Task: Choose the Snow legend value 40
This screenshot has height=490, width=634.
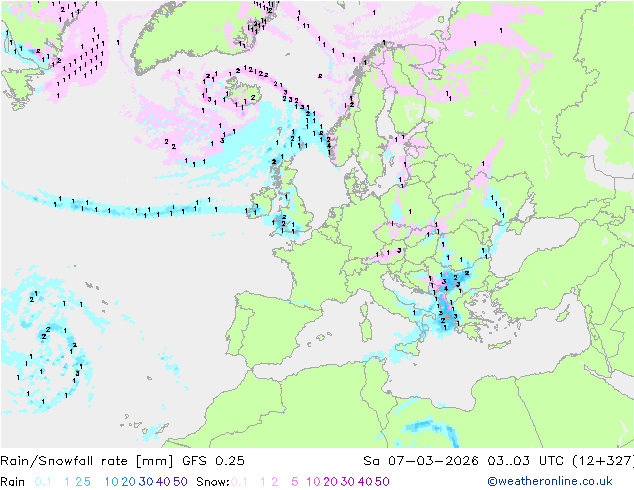Action: [365, 482]
